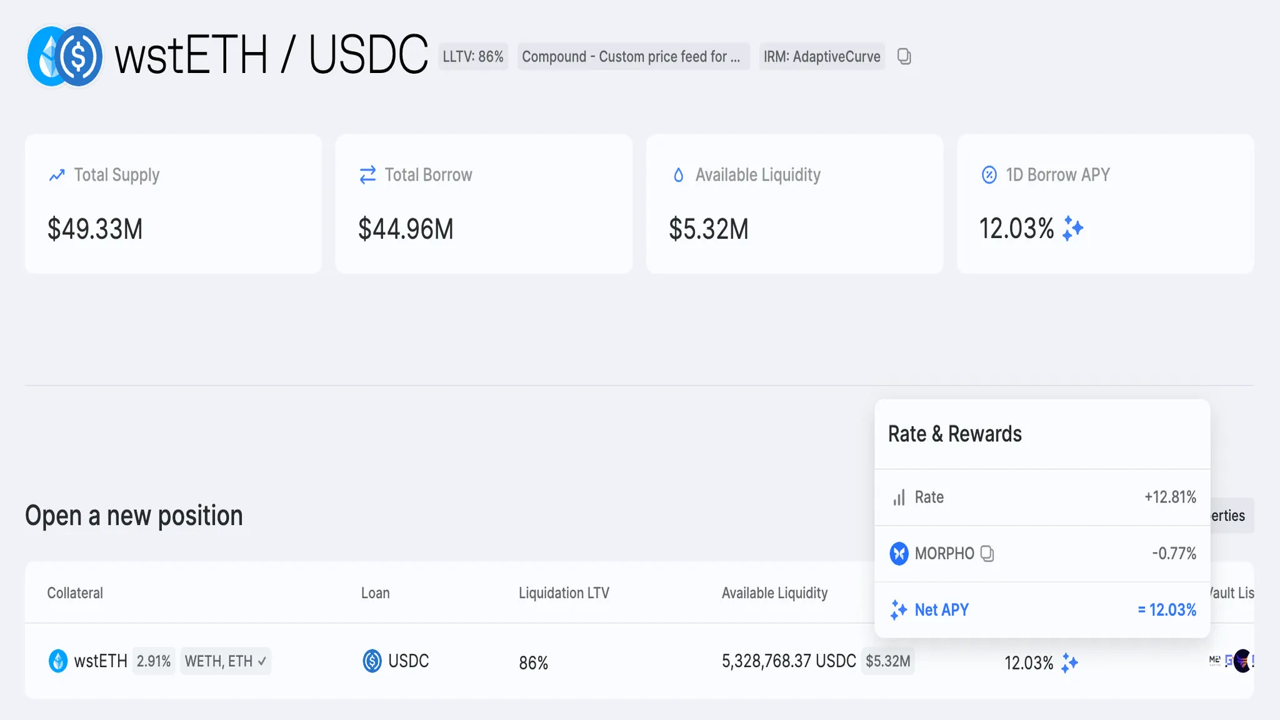Sort by the Available Liquidity column header

coord(775,593)
